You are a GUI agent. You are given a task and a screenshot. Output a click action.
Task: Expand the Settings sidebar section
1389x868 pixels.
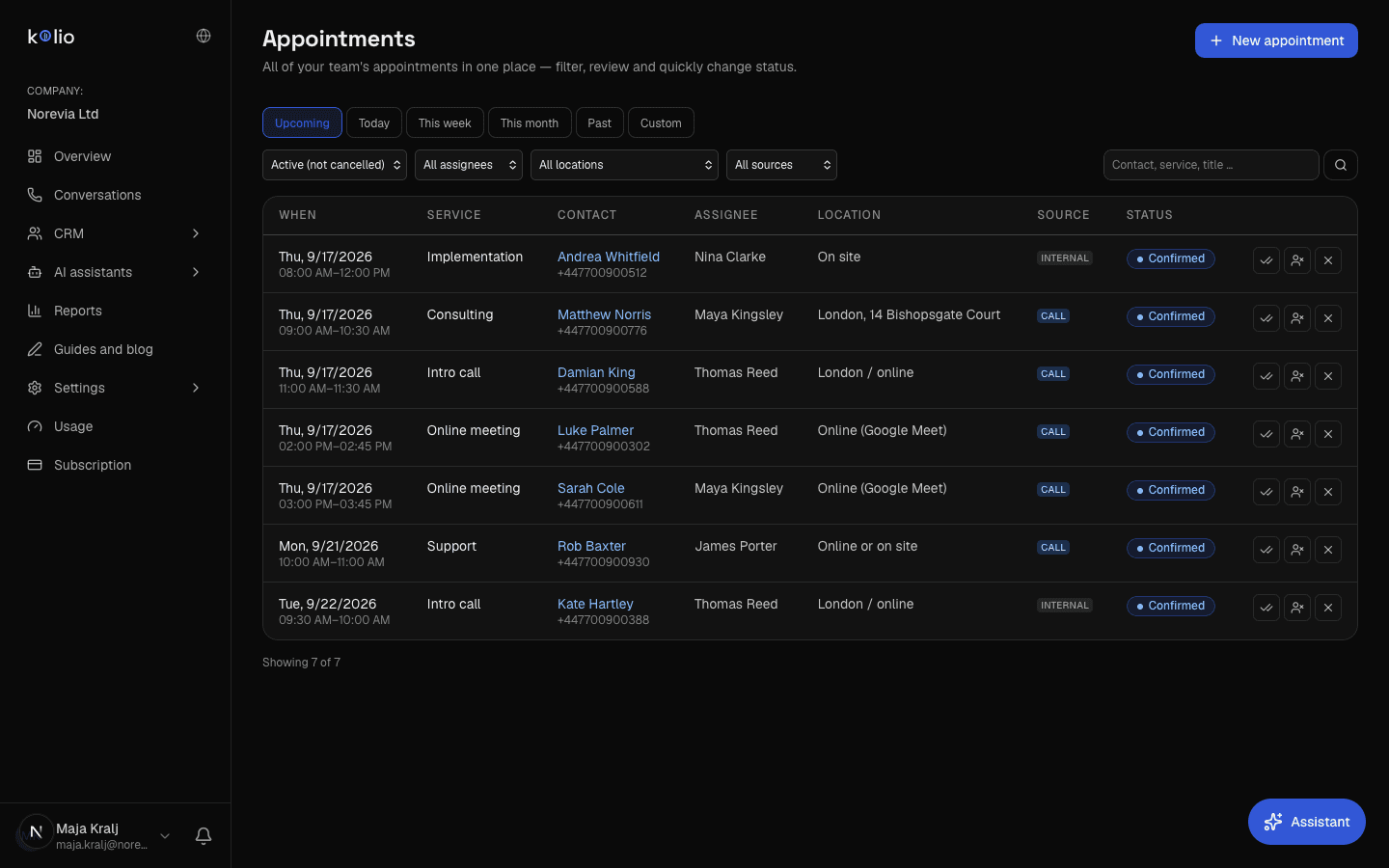115,388
